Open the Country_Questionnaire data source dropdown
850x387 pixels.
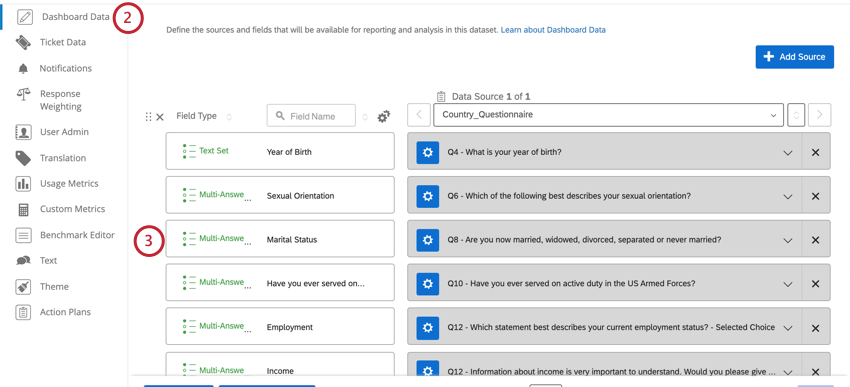pyautogui.click(x=608, y=115)
